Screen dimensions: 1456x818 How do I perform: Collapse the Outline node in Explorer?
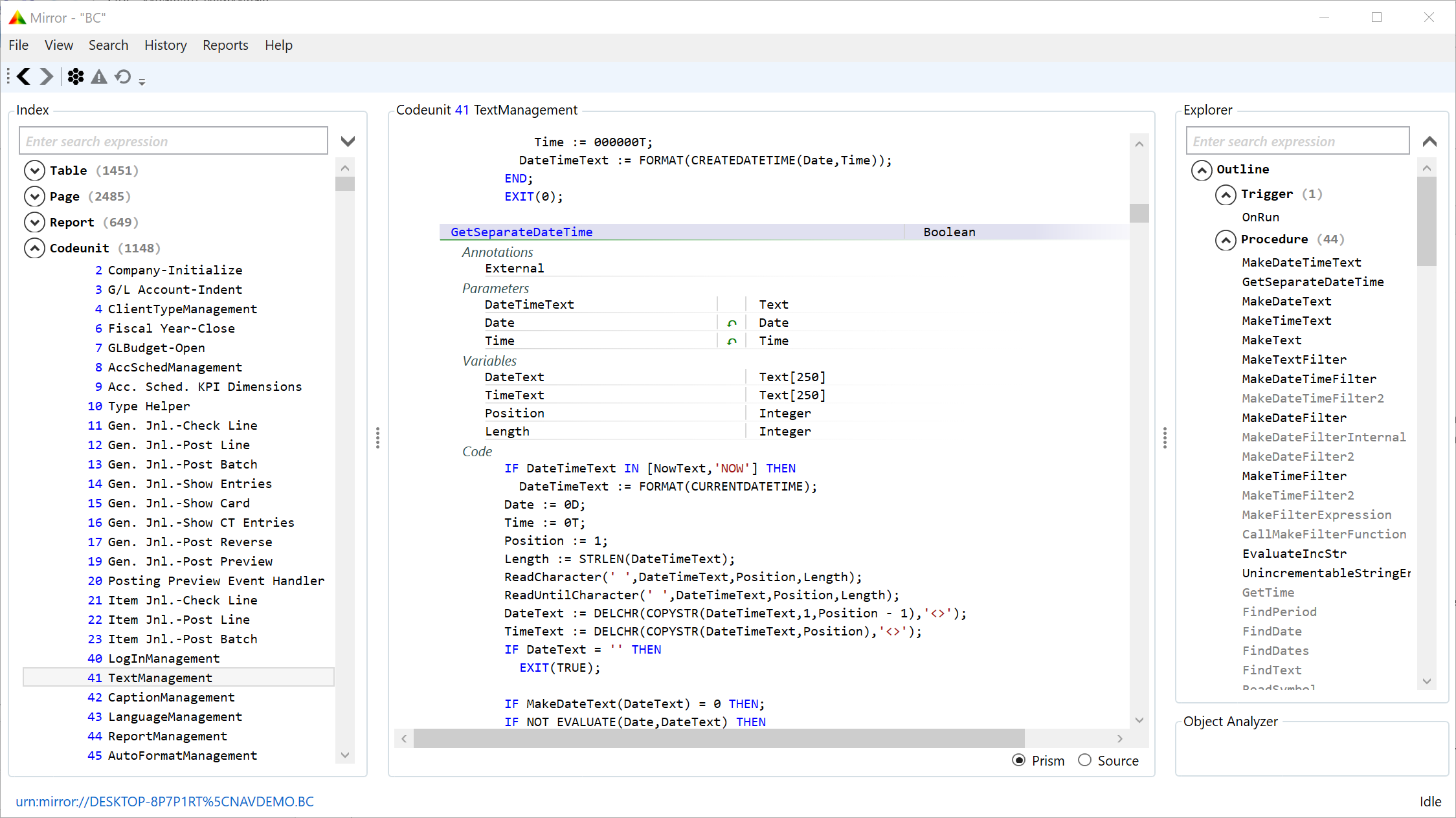[x=1202, y=170]
